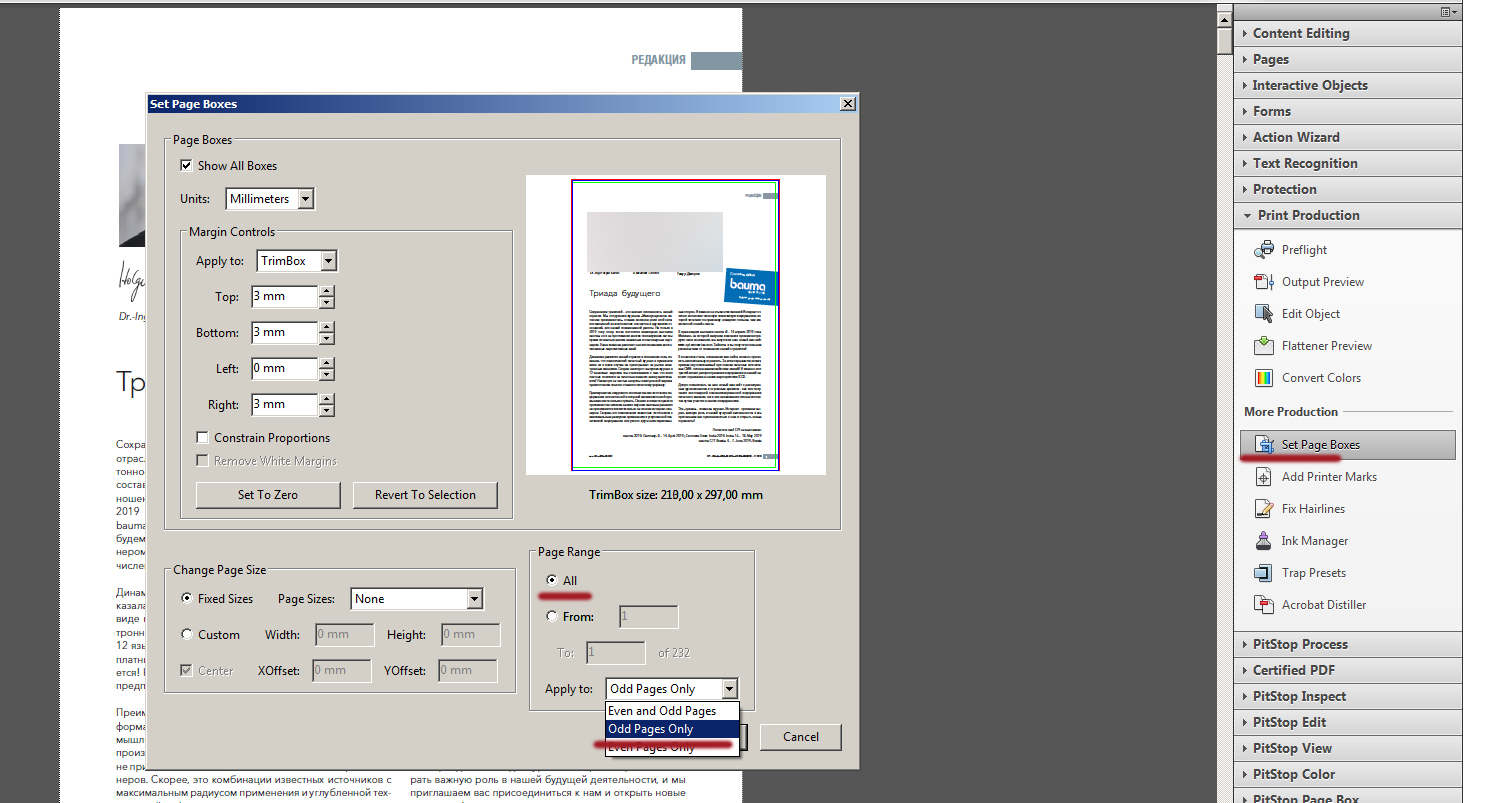
Task: Expand the Interactive Objects panel
Action: click(1347, 85)
